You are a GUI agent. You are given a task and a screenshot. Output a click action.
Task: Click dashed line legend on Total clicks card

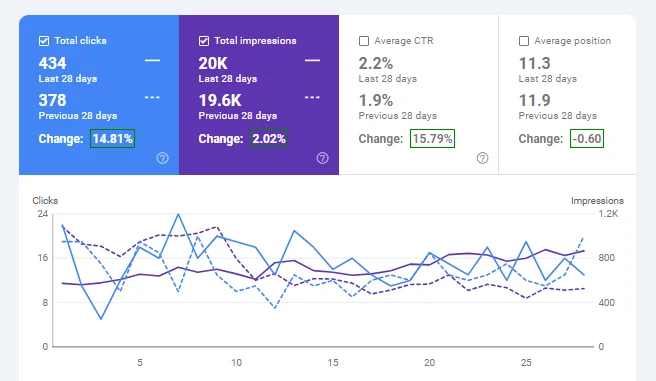(x=152, y=97)
